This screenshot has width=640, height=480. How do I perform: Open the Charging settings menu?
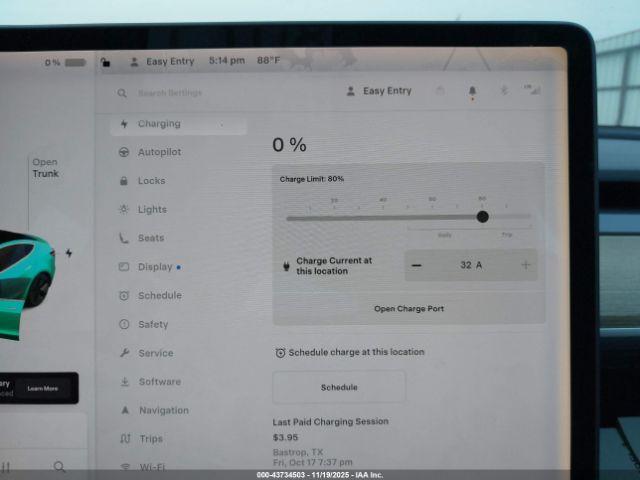178,124
